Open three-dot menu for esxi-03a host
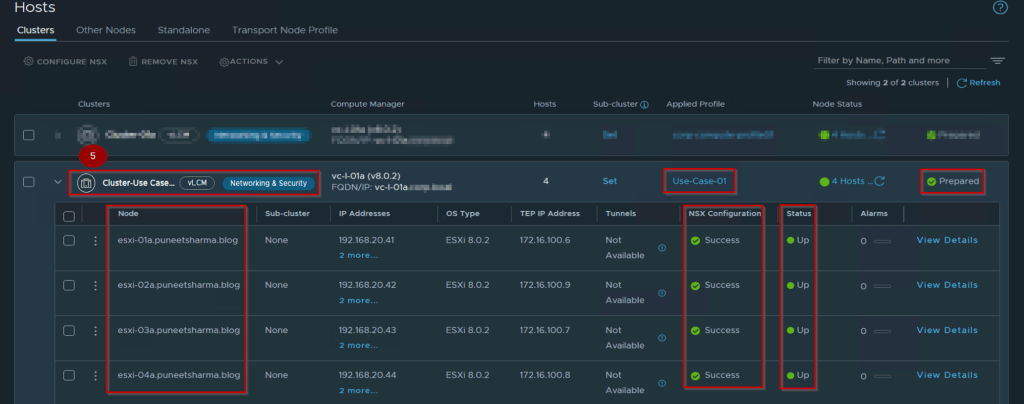Image resolution: width=1024 pixels, height=404 pixels. point(96,330)
